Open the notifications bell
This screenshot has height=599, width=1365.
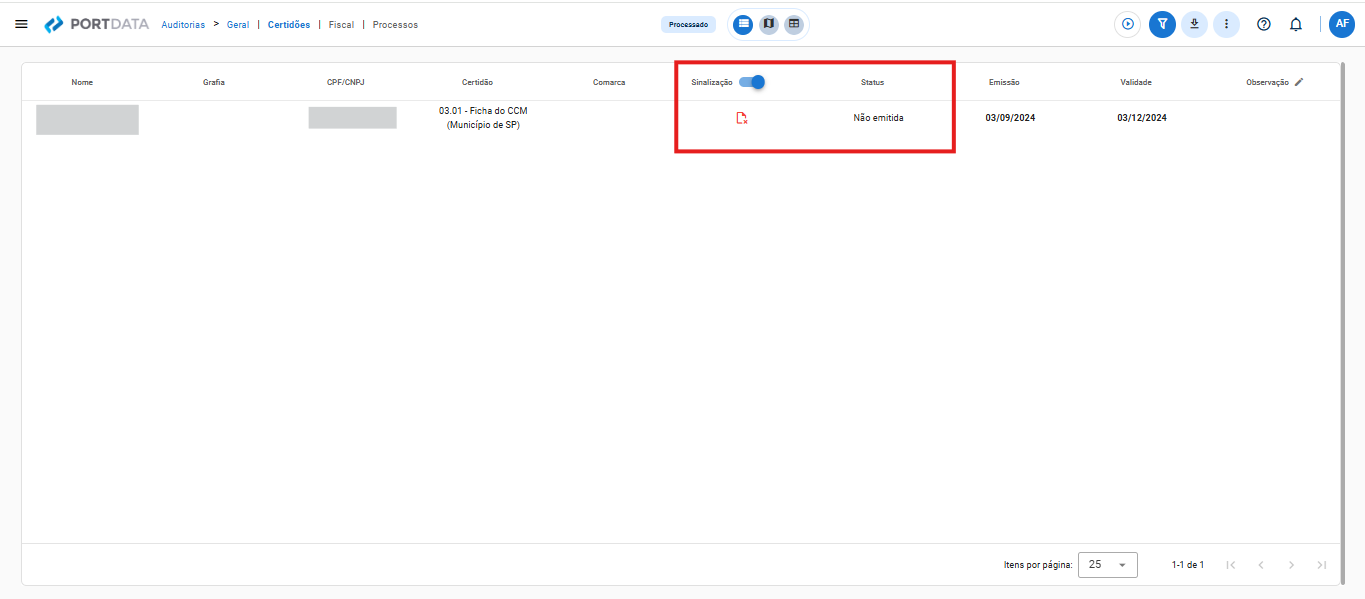pyautogui.click(x=1296, y=24)
